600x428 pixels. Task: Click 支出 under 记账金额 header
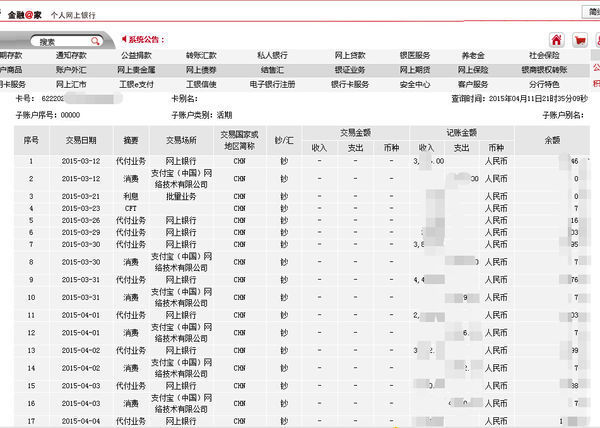461,148
